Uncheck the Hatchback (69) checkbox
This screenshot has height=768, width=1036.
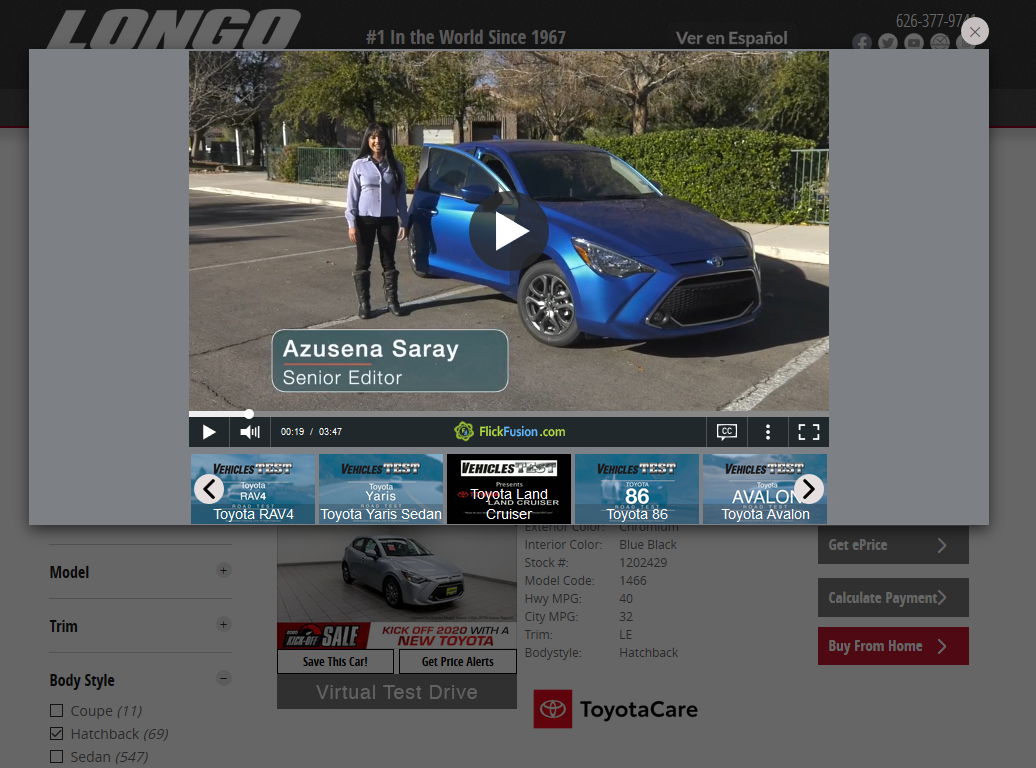coord(57,734)
